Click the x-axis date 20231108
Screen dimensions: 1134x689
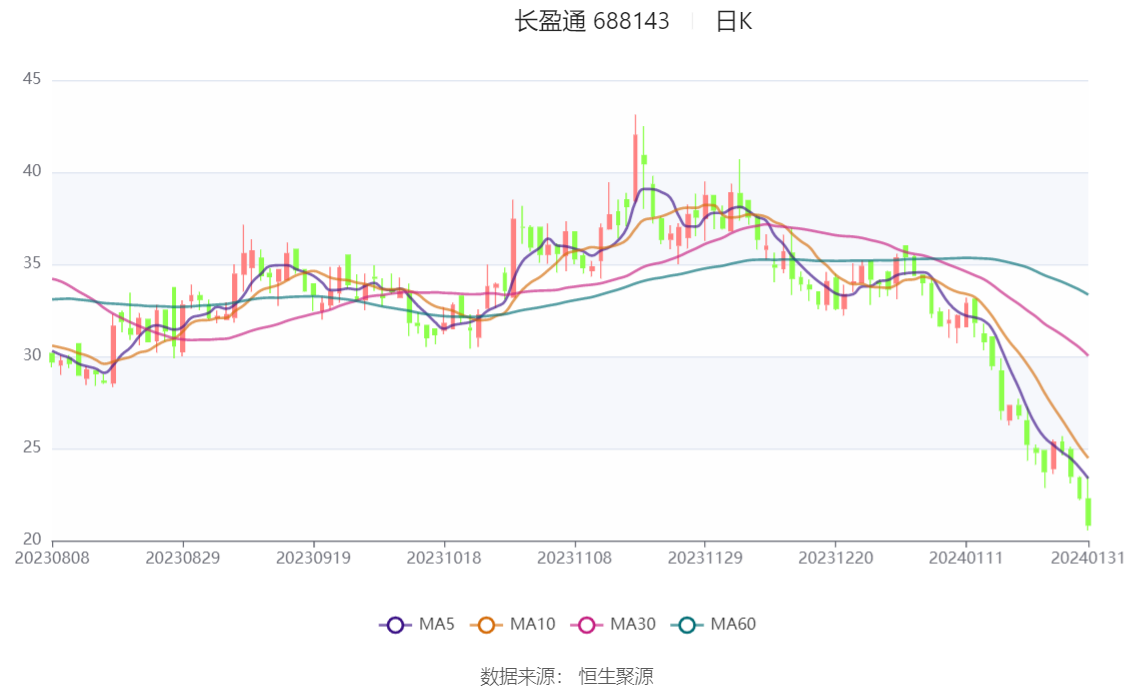coord(574,558)
